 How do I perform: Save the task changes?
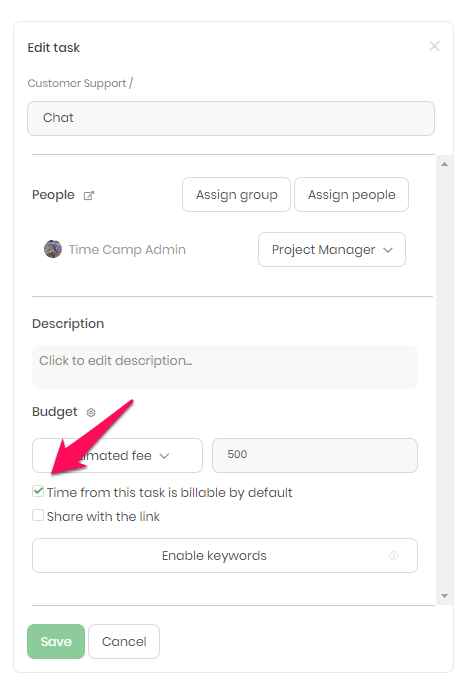[56, 642]
